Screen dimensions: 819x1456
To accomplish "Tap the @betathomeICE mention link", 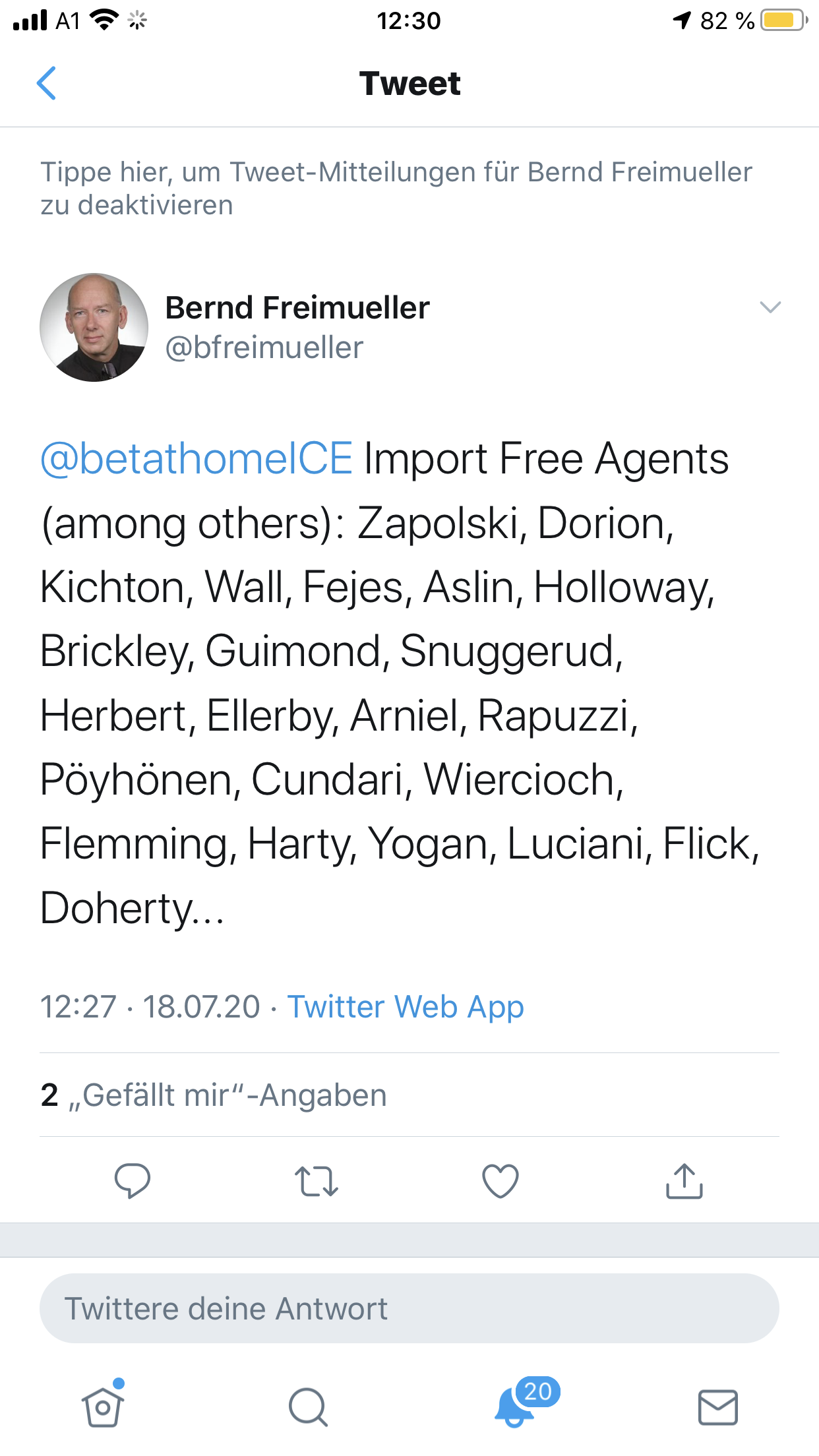I will pos(197,459).
